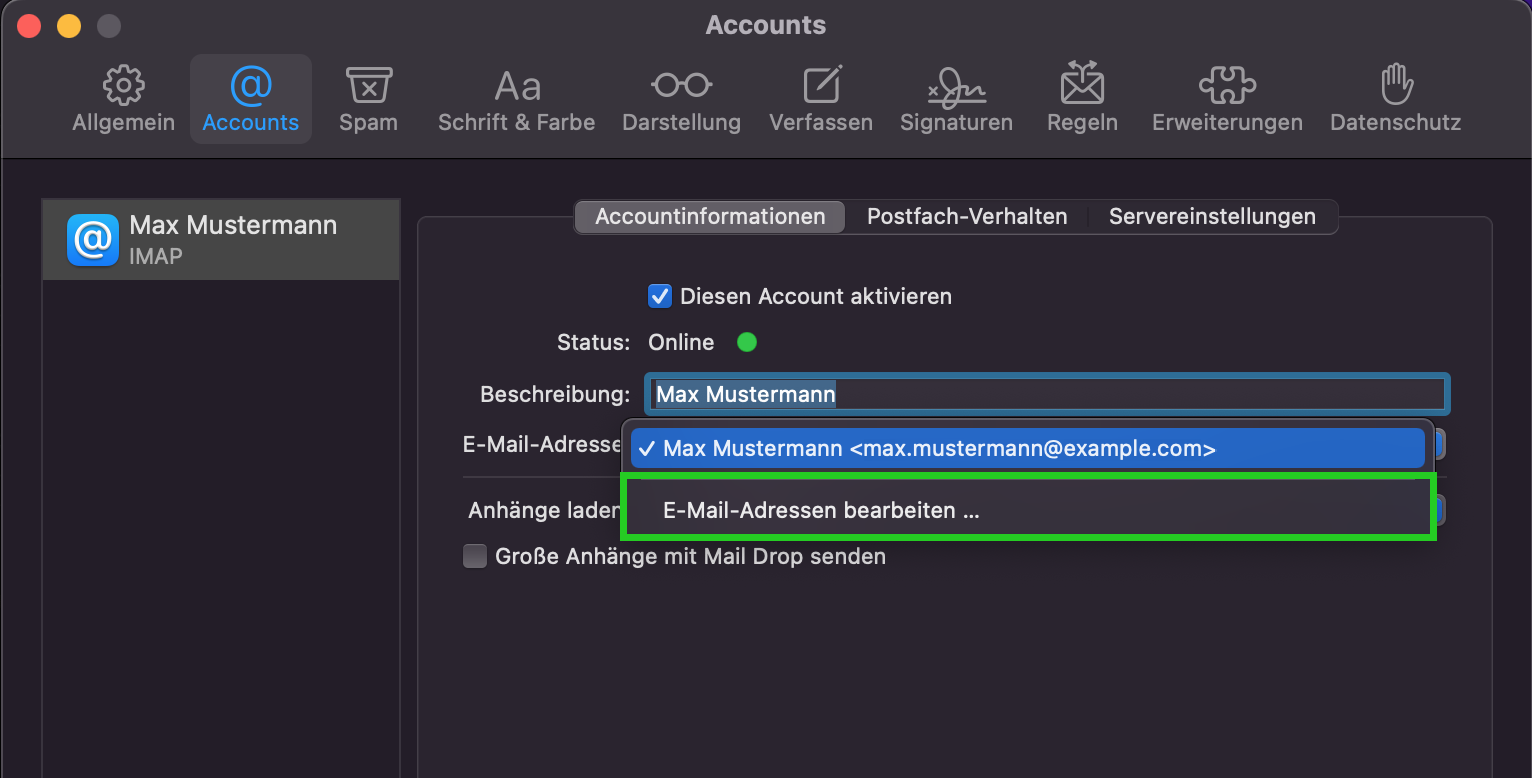Close the Accounts window
Screen dimensions: 1532x778
point(29,26)
